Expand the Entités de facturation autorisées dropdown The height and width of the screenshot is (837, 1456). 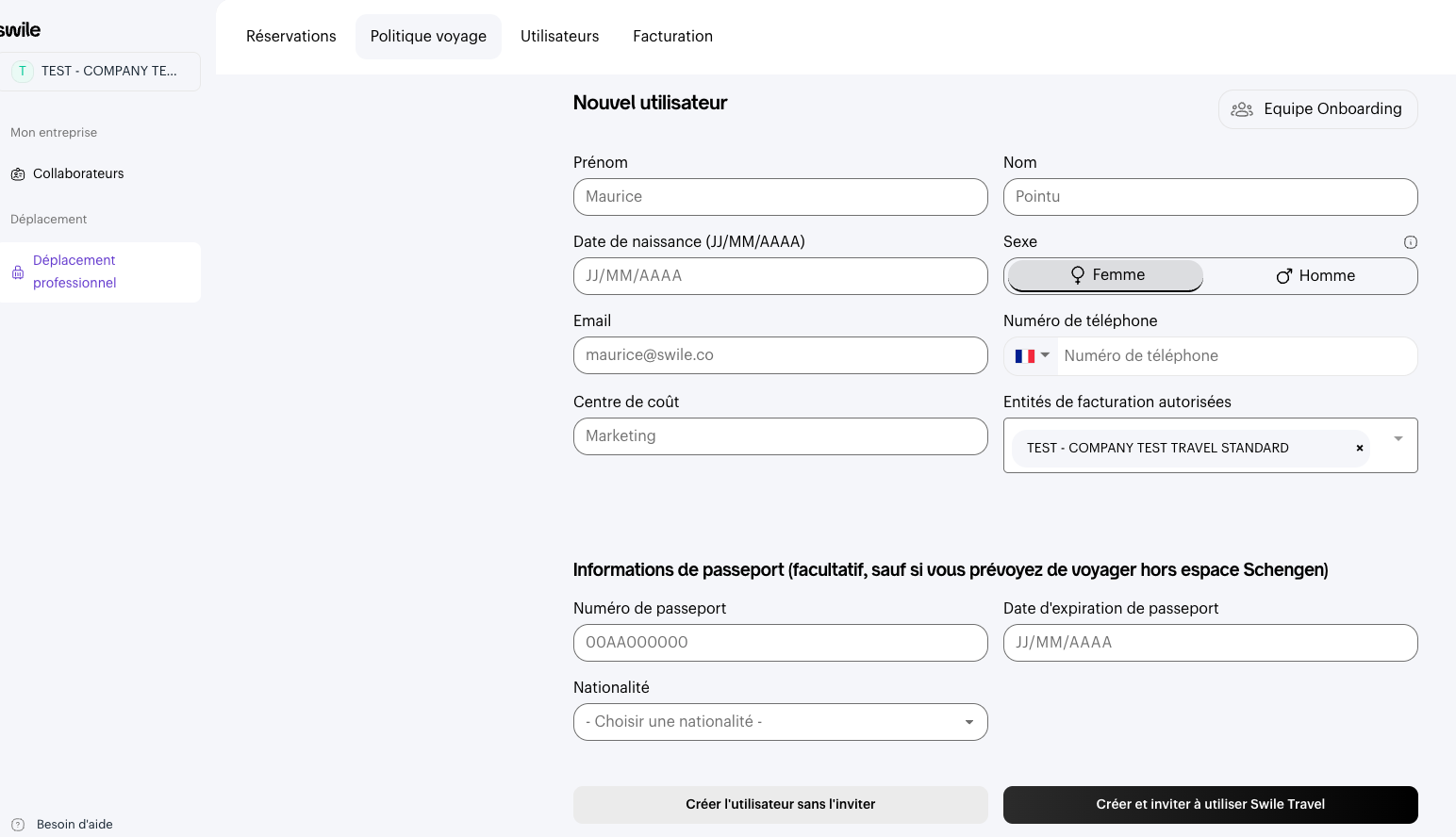point(1398,439)
